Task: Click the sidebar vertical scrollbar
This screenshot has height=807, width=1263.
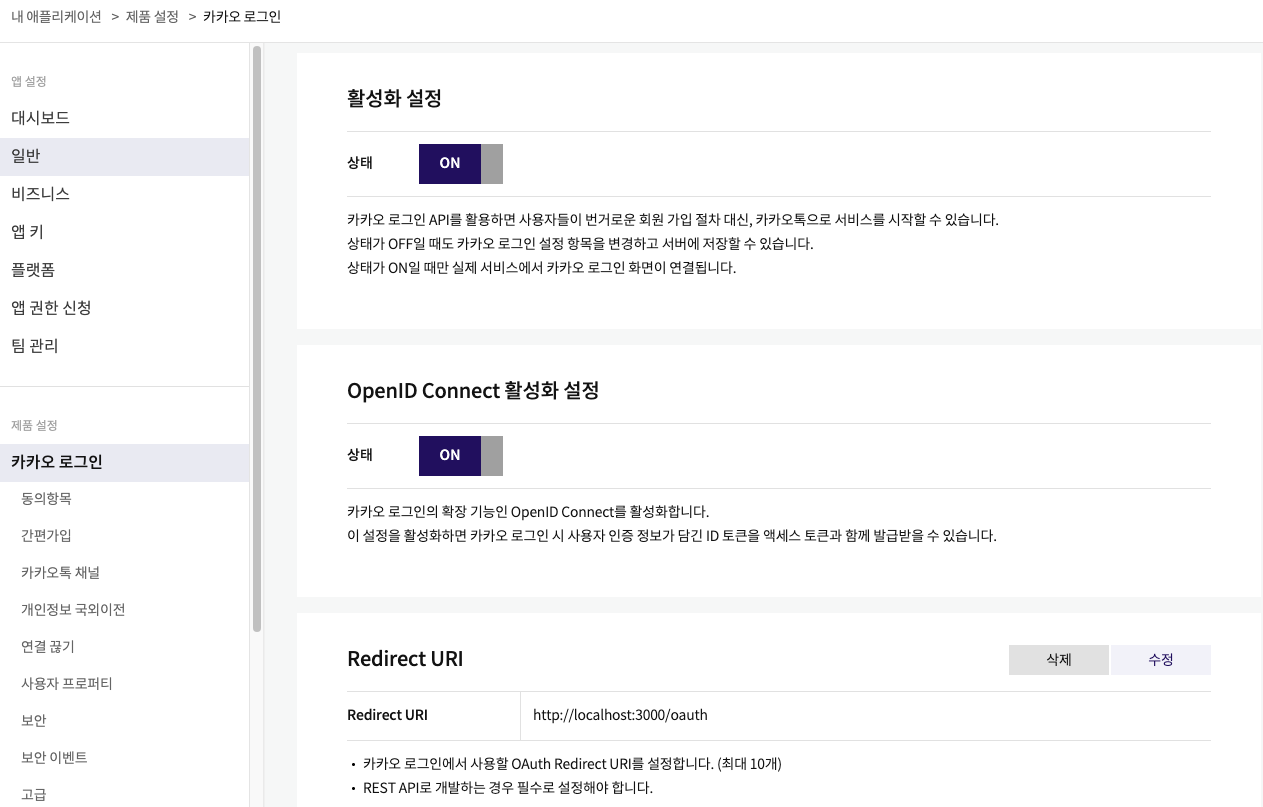Action: click(257, 338)
